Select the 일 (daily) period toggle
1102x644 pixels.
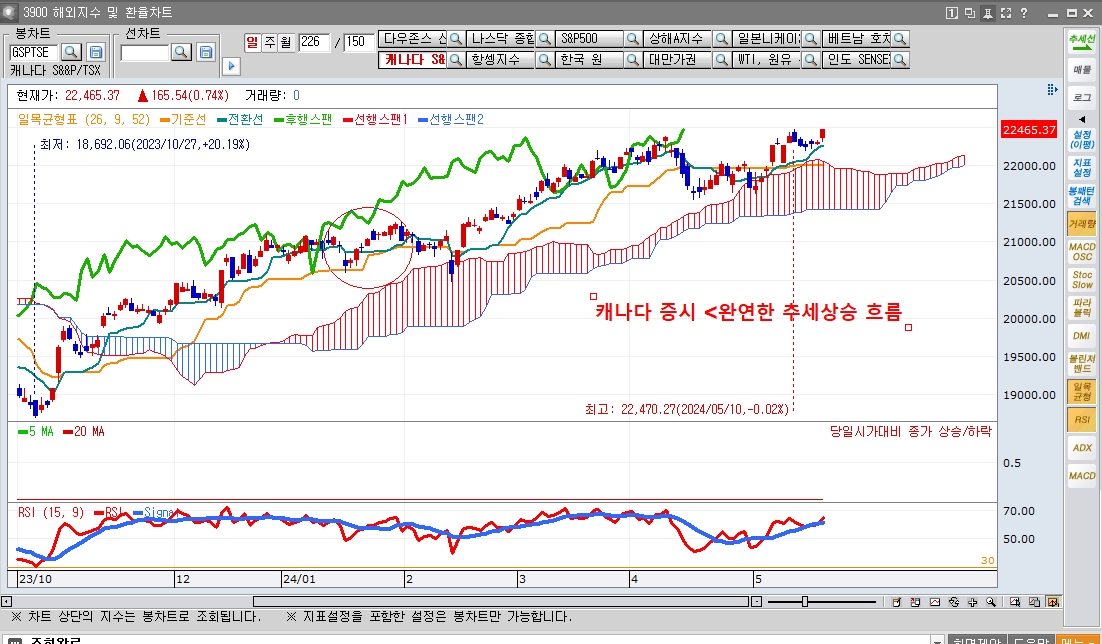(x=252, y=42)
